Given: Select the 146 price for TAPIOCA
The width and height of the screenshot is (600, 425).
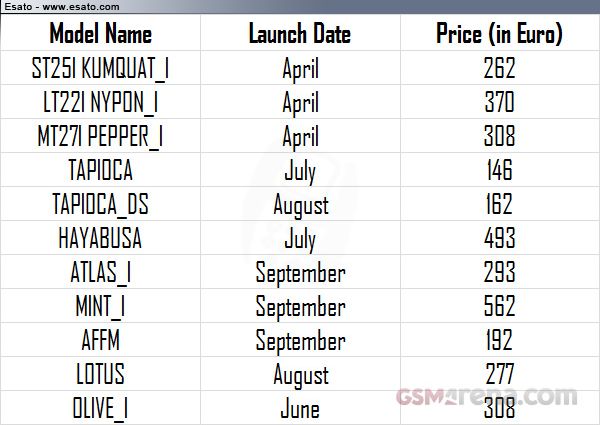Looking at the screenshot, I should (x=500, y=170).
